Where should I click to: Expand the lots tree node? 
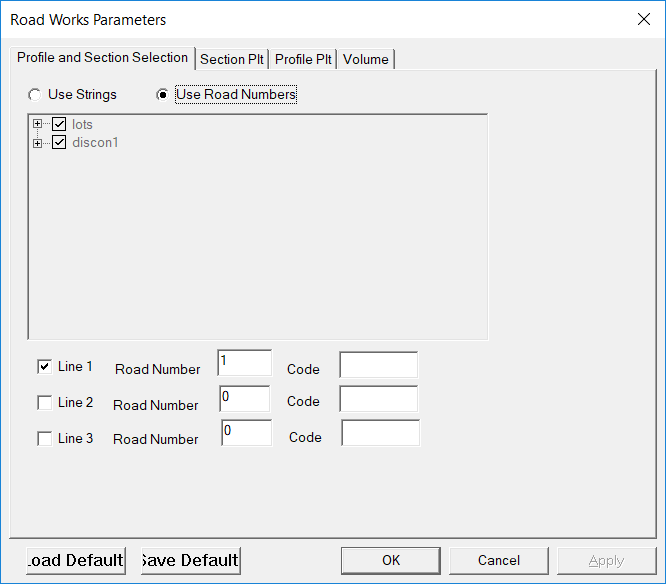click(x=38, y=125)
